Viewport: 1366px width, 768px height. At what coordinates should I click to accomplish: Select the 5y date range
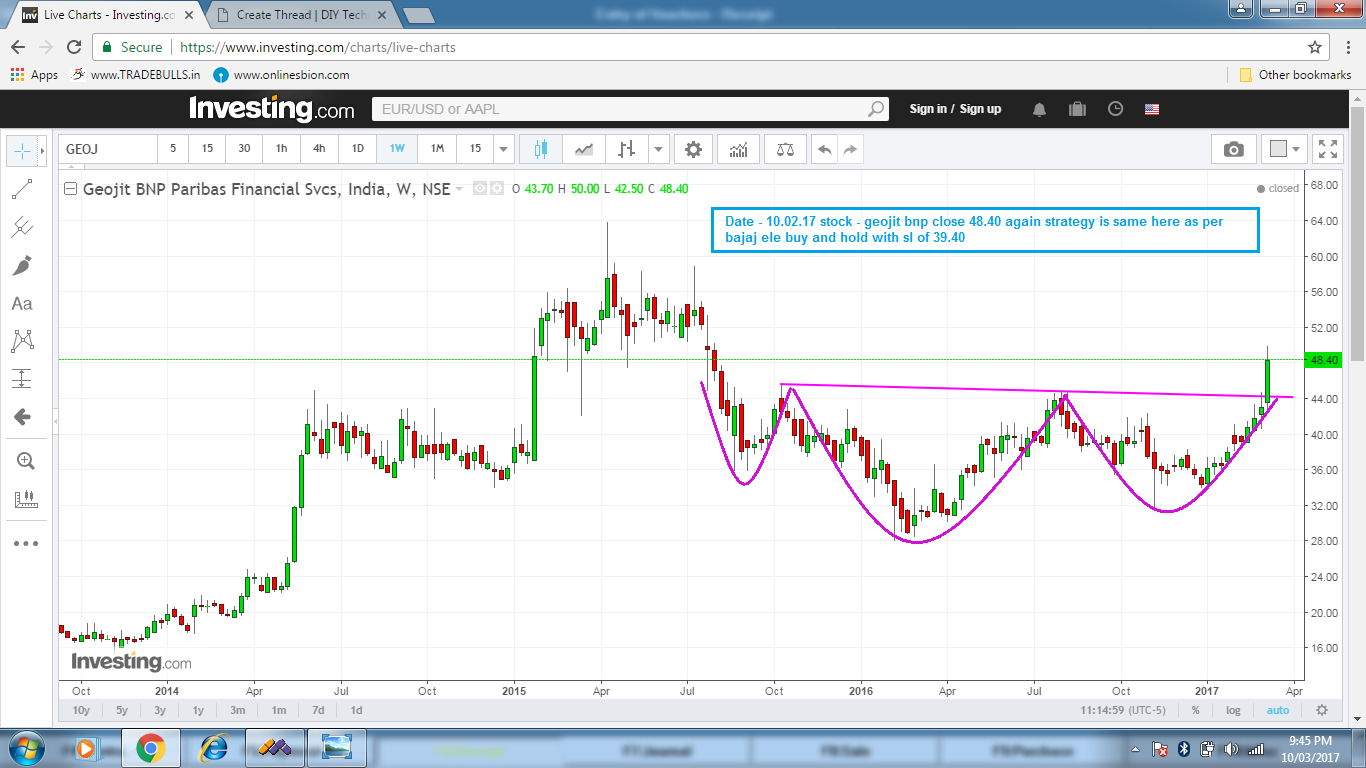click(x=122, y=710)
